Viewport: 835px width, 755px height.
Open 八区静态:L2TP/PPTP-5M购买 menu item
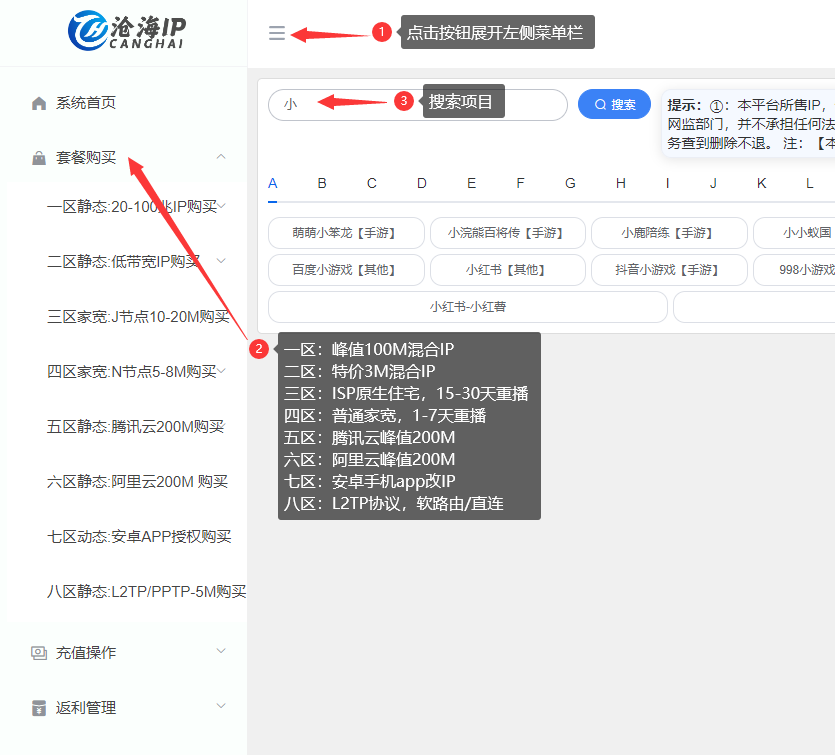(146, 592)
